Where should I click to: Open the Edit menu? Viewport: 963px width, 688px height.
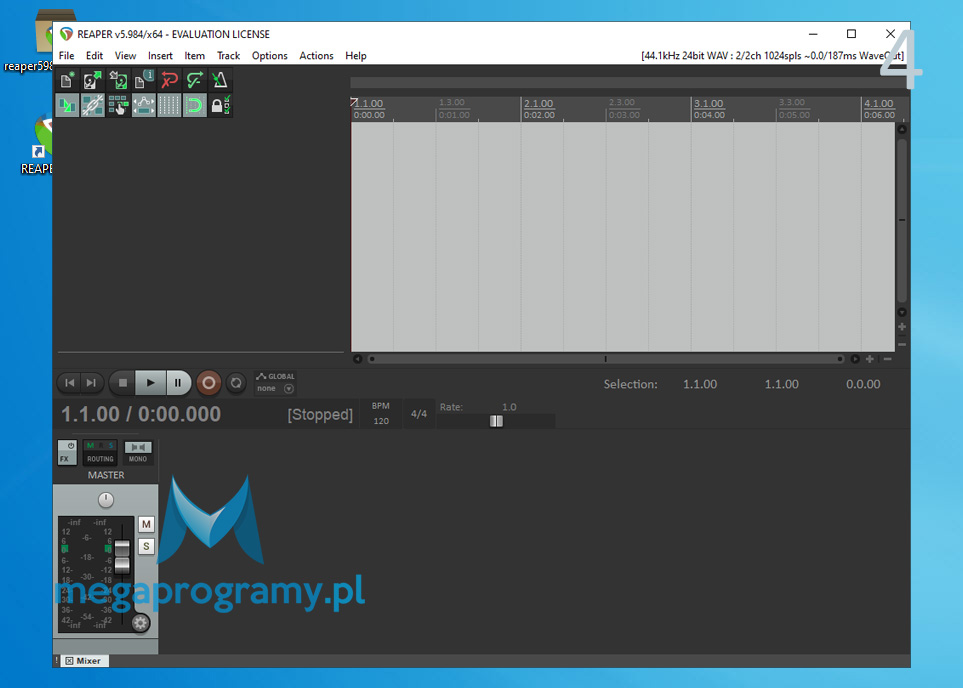coord(94,56)
